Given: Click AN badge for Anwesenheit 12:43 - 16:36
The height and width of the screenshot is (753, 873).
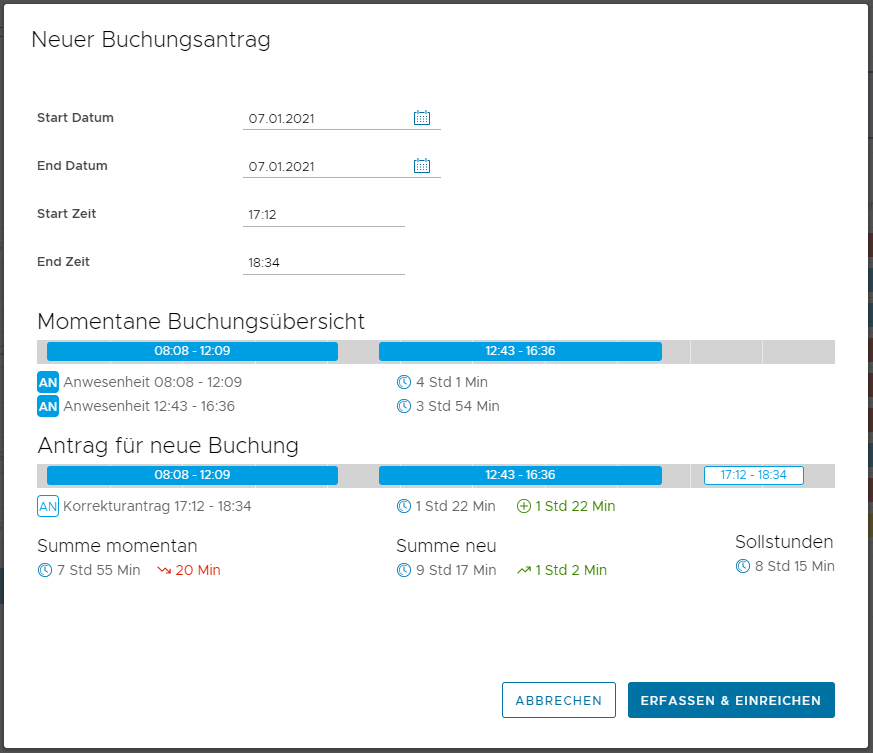Looking at the screenshot, I should [48, 406].
